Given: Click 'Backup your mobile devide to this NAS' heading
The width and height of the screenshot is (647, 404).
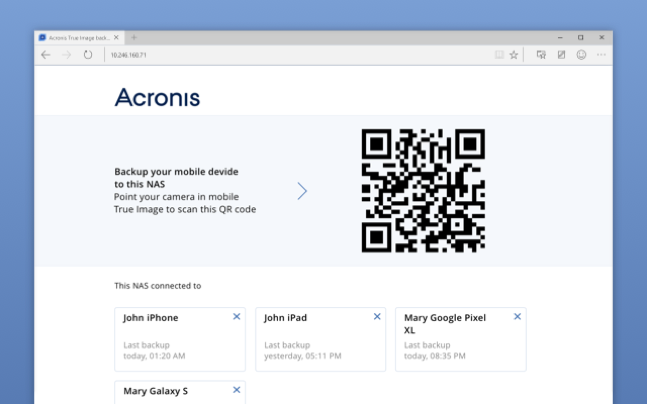Looking at the screenshot, I should click(176, 178).
